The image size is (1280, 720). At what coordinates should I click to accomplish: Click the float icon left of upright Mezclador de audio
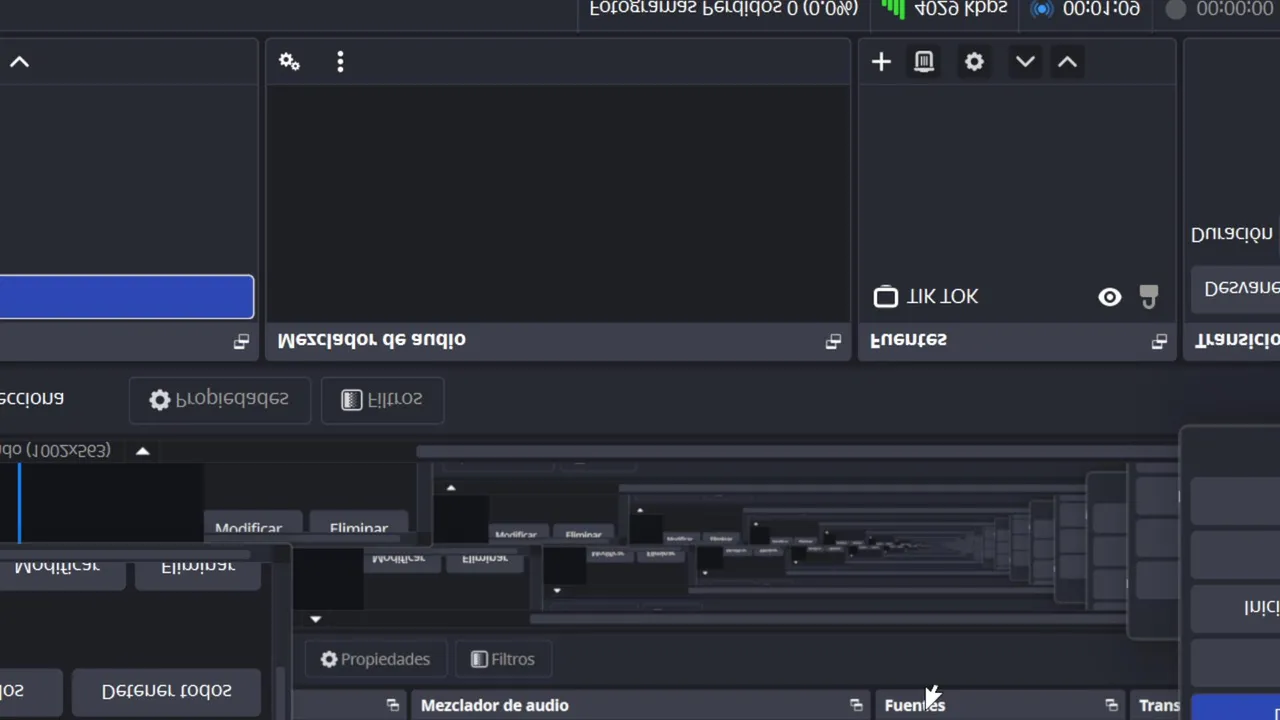[x=393, y=705]
